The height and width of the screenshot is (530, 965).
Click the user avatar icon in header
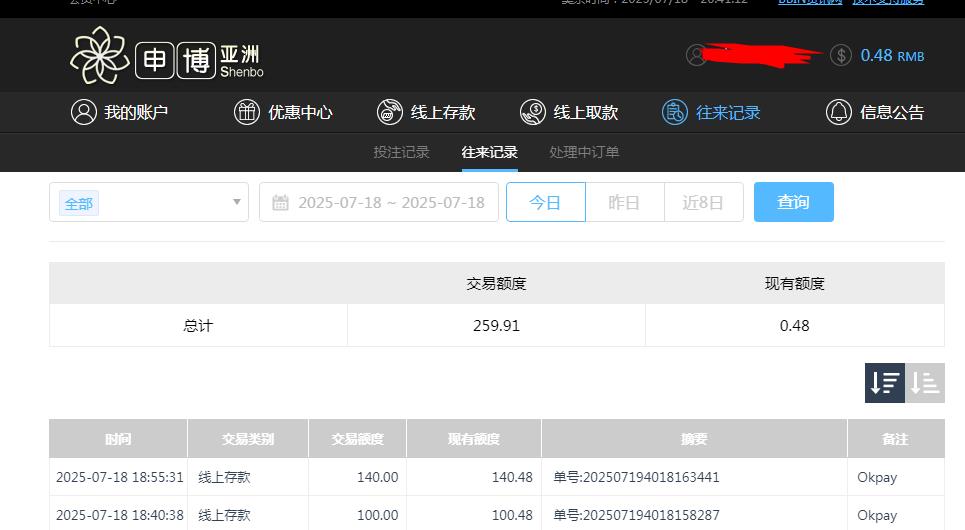click(696, 55)
